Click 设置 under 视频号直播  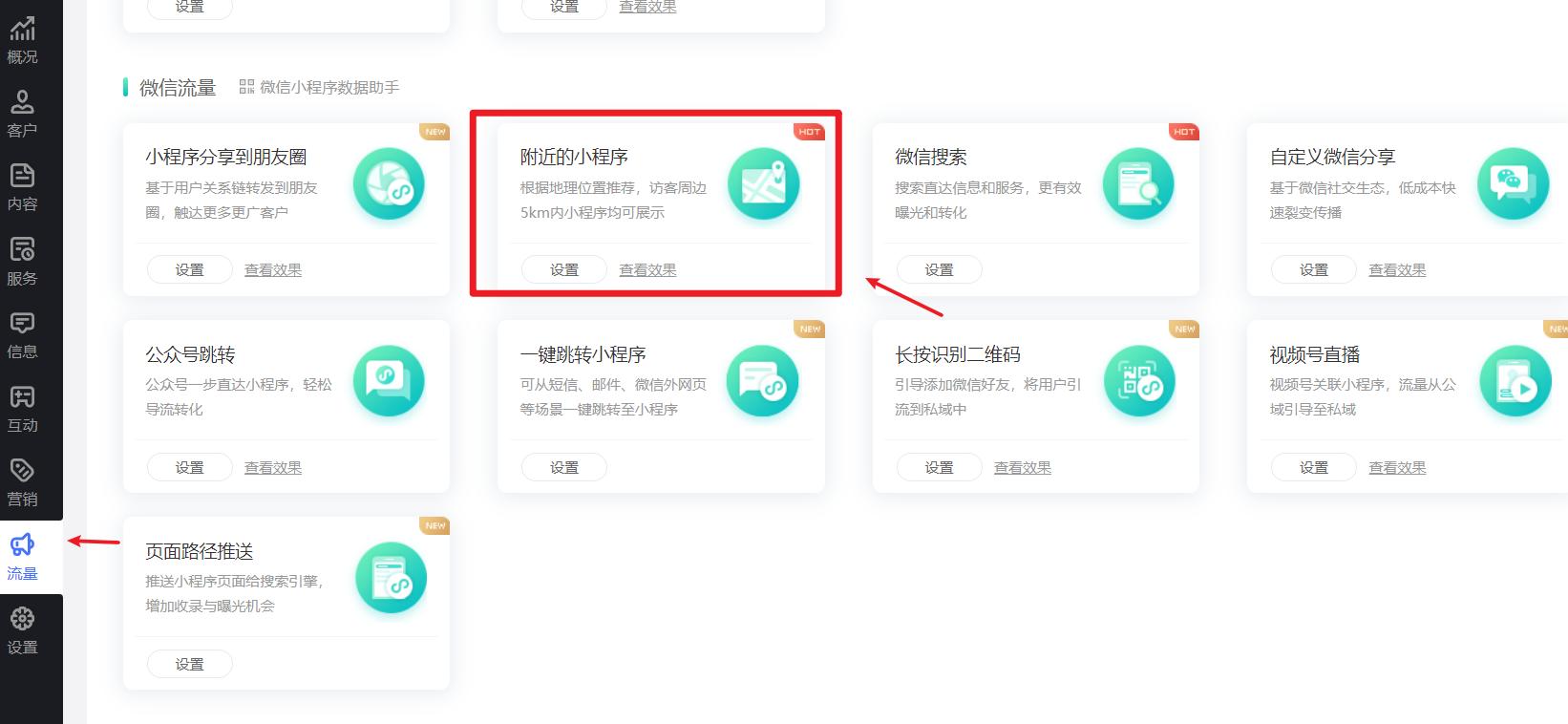coord(1314,467)
